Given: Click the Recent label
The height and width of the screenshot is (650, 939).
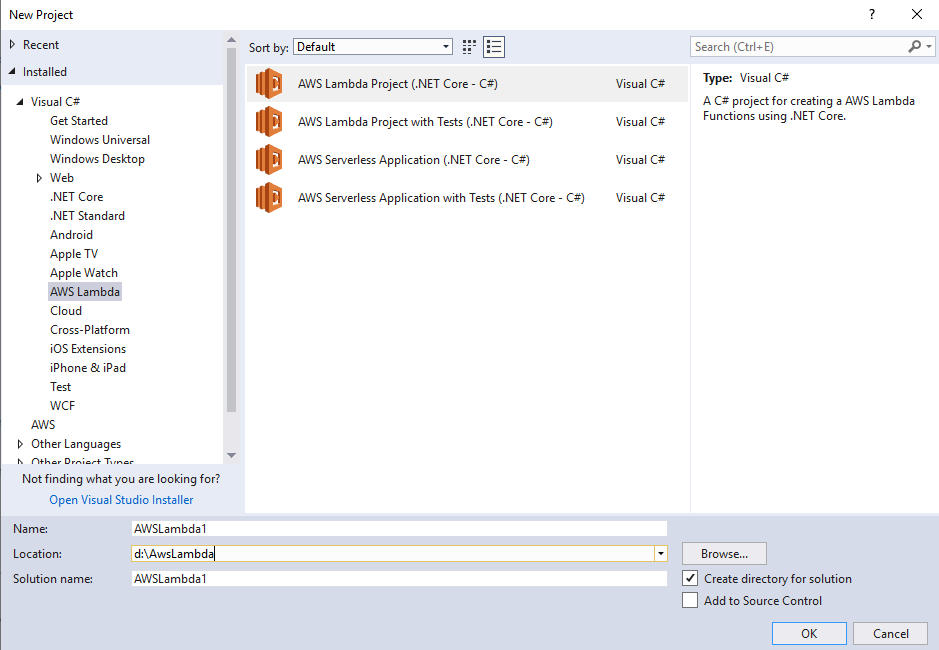Looking at the screenshot, I should tap(41, 45).
